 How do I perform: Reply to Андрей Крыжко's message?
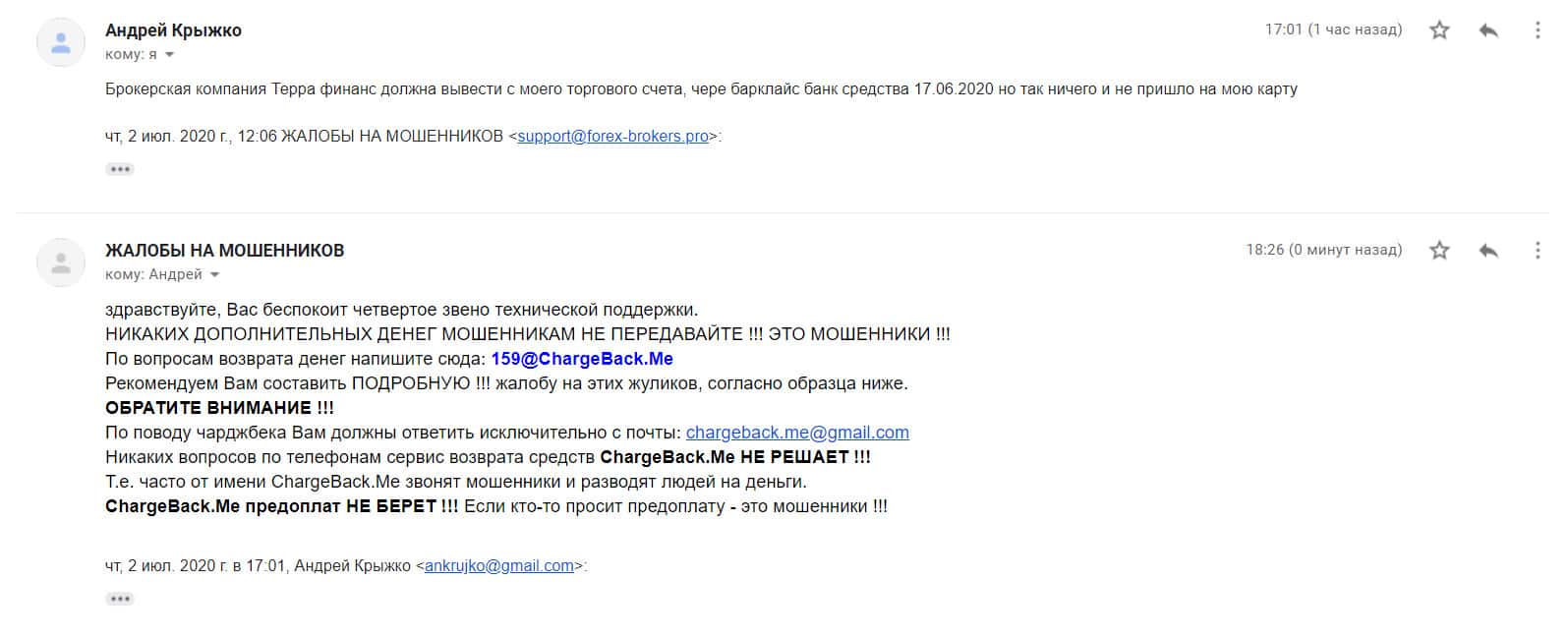pos(1488,30)
